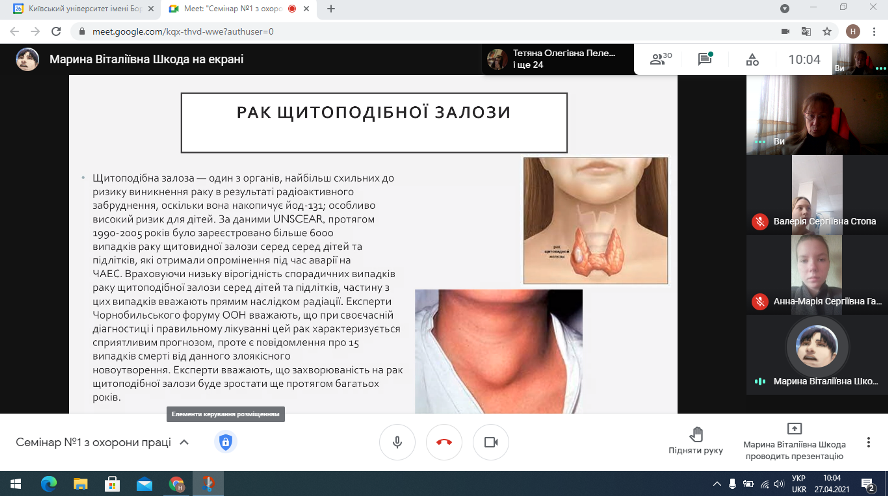Expand meeting details next to Семінар №1
The image size is (888, 496).
click(x=184, y=442)
